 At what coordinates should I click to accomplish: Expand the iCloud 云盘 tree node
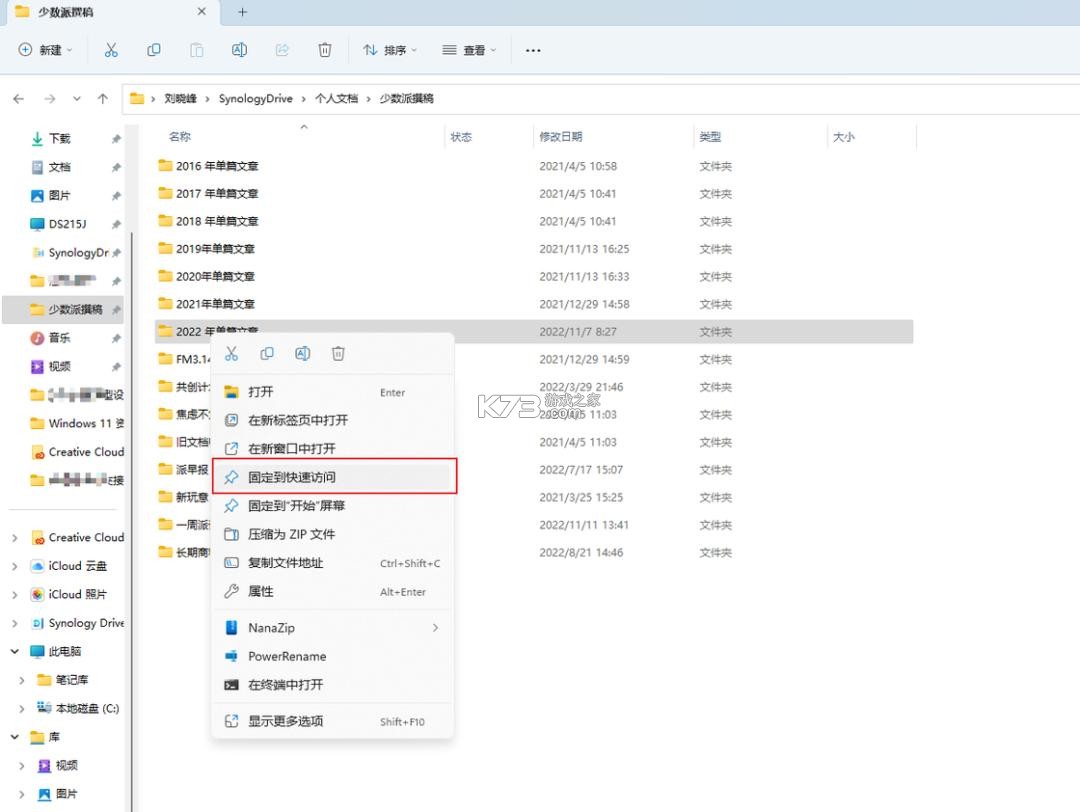tap(15, 566)
